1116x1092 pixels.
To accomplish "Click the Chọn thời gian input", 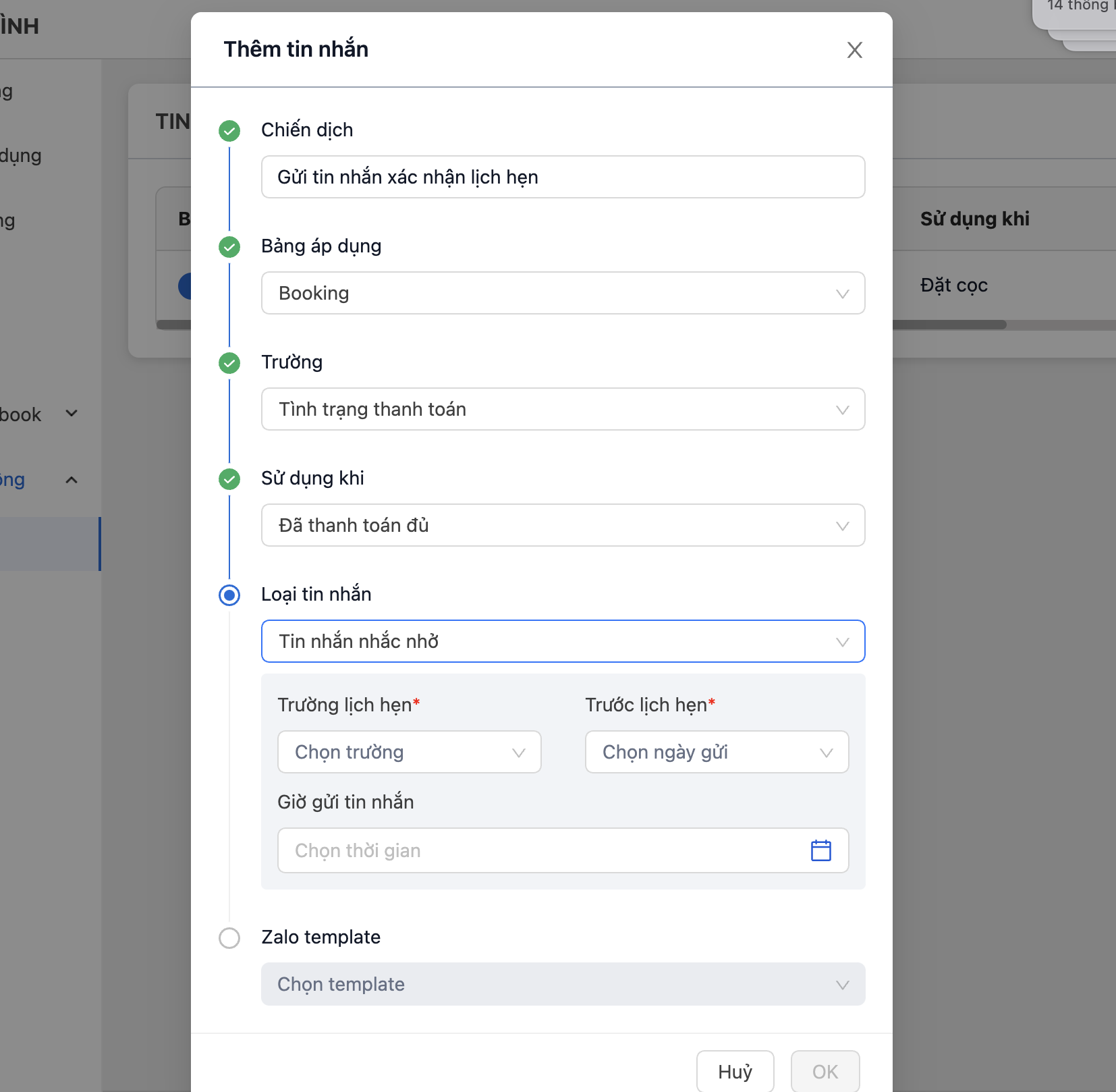I will [x=540, y=850].
